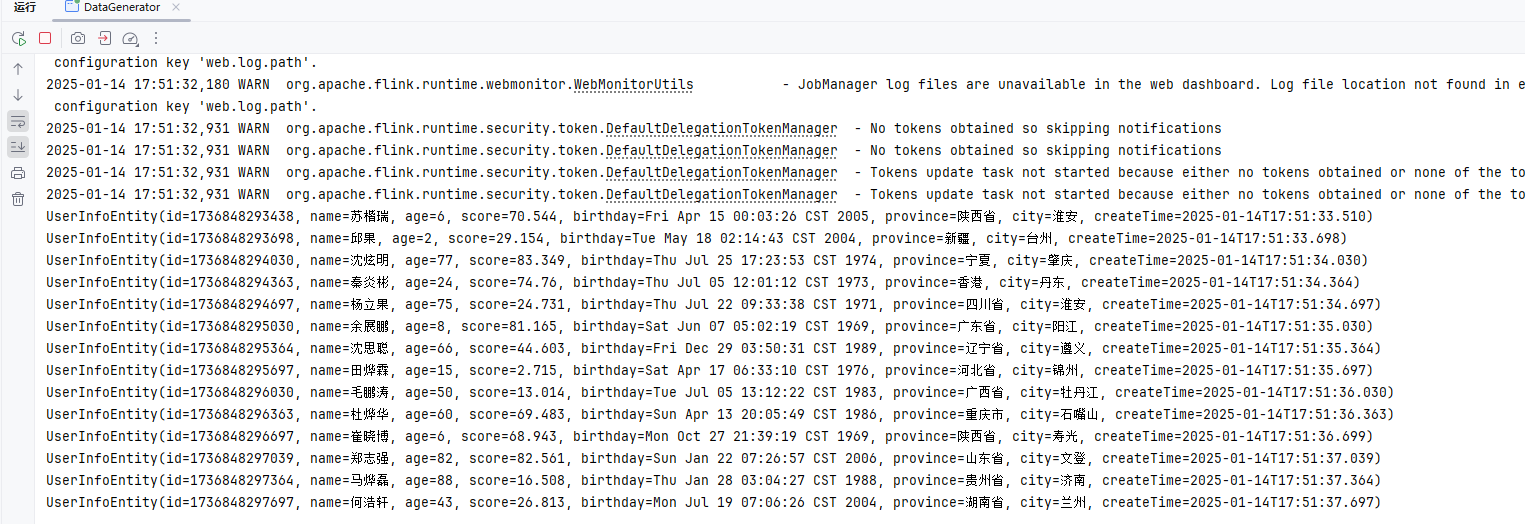Toggle soft-wrap for console output
Image resolution: width=1525 pixels, height=524 pixels.
coord(18,121)
